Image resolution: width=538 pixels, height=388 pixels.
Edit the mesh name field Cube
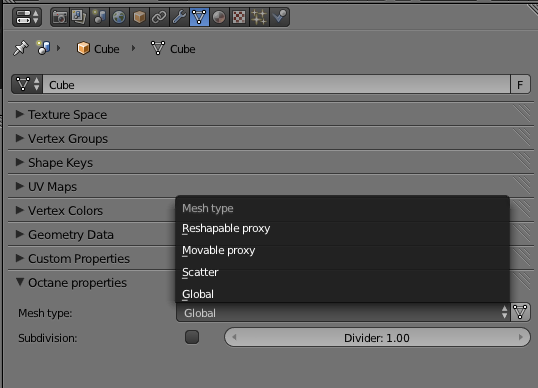[x=277, y=84]
